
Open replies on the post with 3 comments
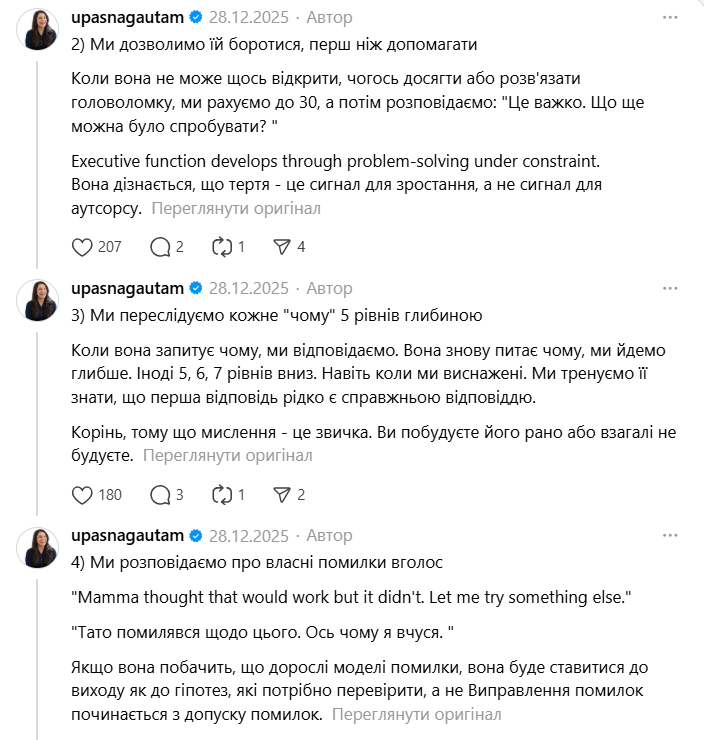pyautogui.click(x=160, y=495)
